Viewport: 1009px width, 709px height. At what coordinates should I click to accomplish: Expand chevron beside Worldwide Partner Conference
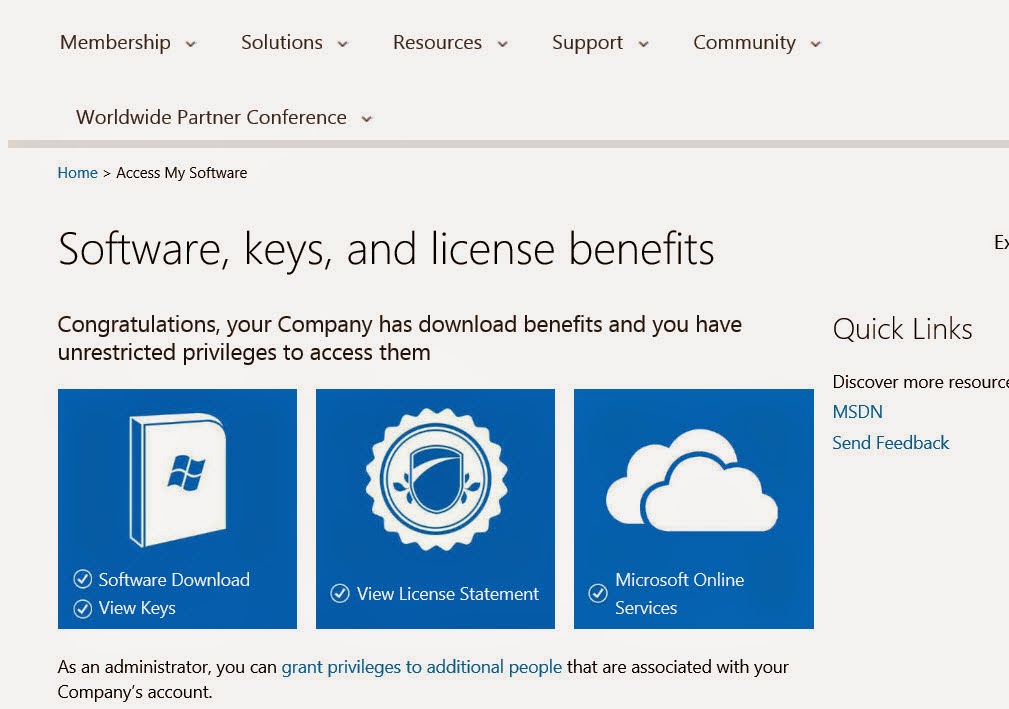[x=366, y=119]
